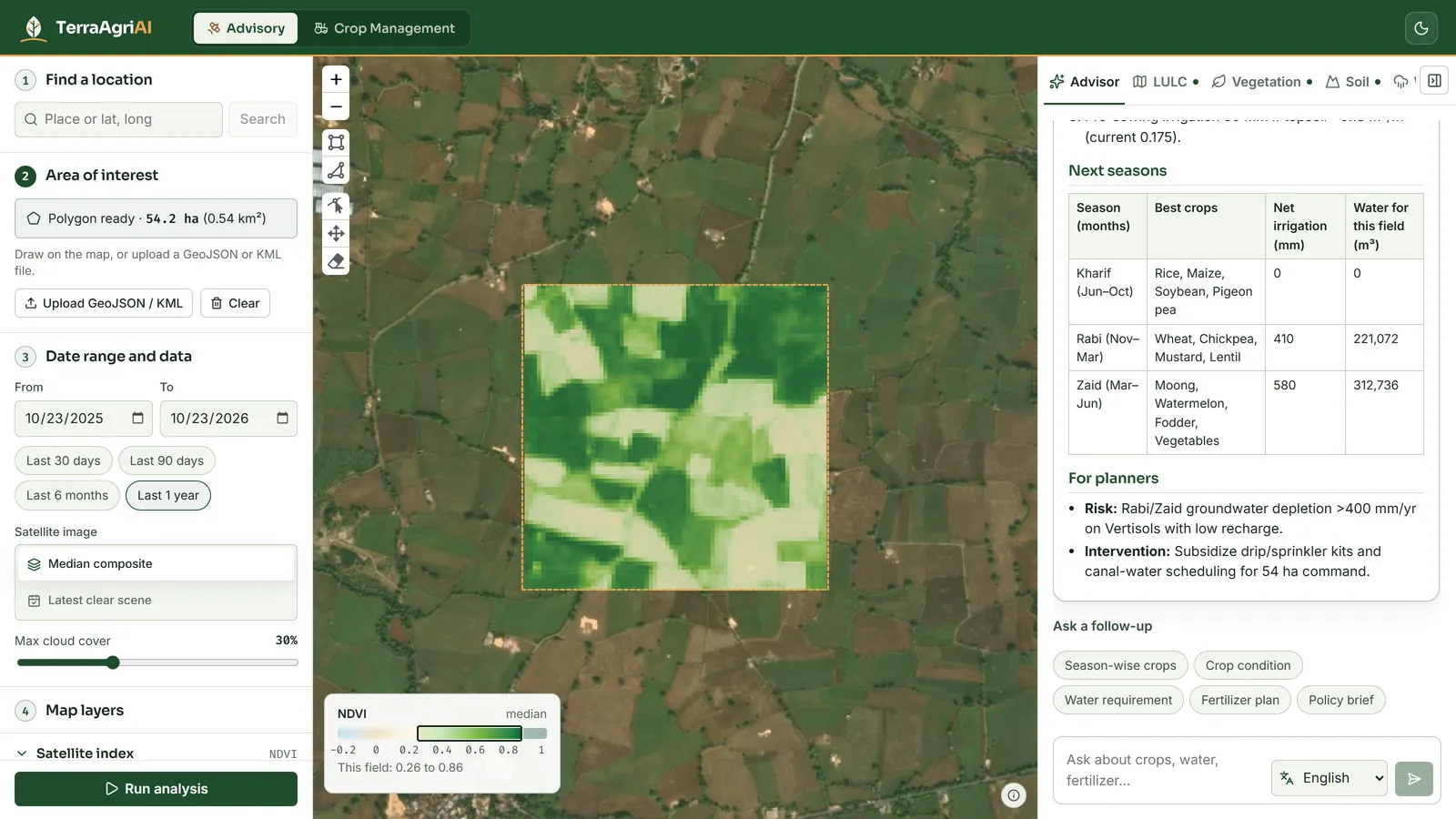Screen dimensions: 1456x819
Task: Click the TerraAgriAI leaf logo
Action: click(x=34, y=28)
